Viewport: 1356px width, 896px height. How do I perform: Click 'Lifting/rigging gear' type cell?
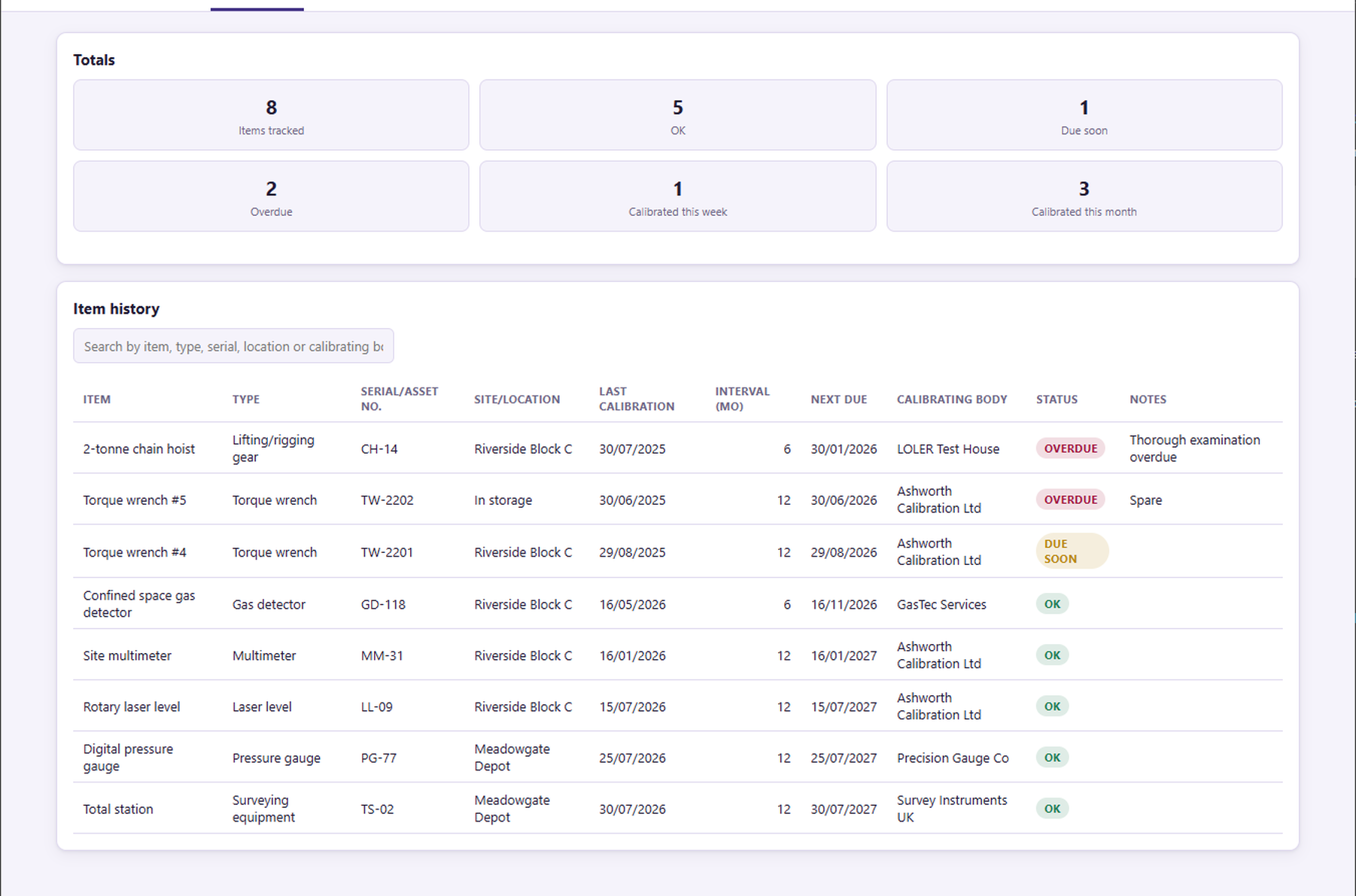click(273, 448)
